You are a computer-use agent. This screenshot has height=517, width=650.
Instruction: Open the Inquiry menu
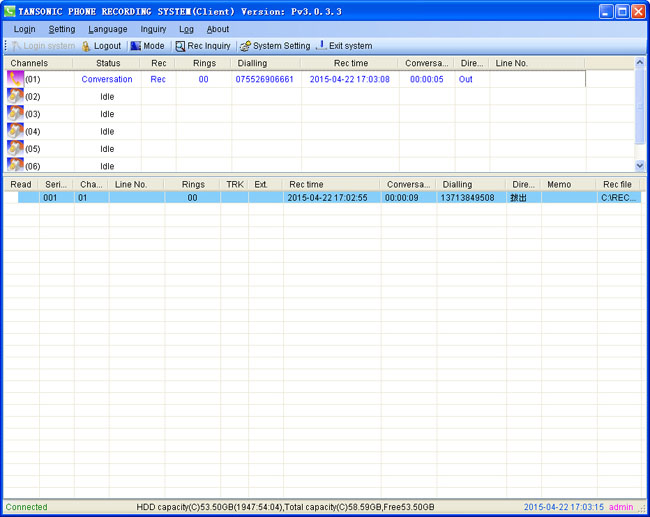point(153,30)
